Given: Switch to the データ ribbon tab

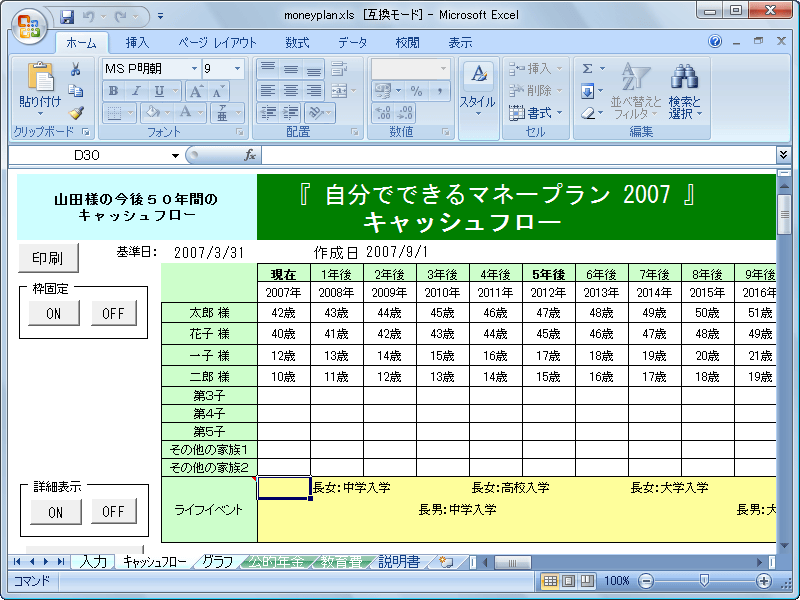Looking at the screenshot, I should (x=352, y=43).
